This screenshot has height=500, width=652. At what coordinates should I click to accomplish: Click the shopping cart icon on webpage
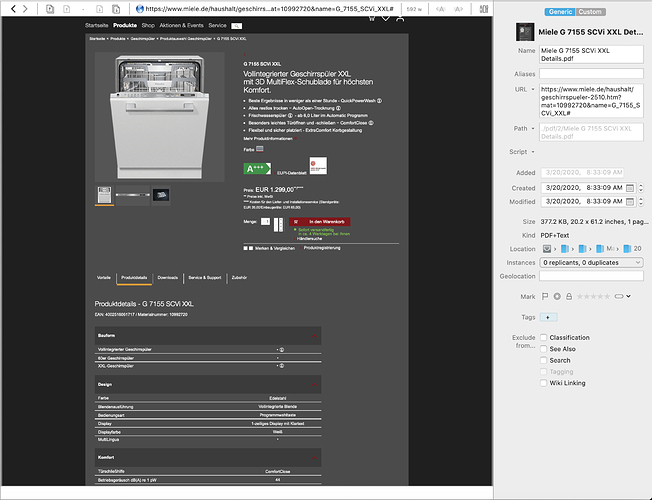click(372, 18)
